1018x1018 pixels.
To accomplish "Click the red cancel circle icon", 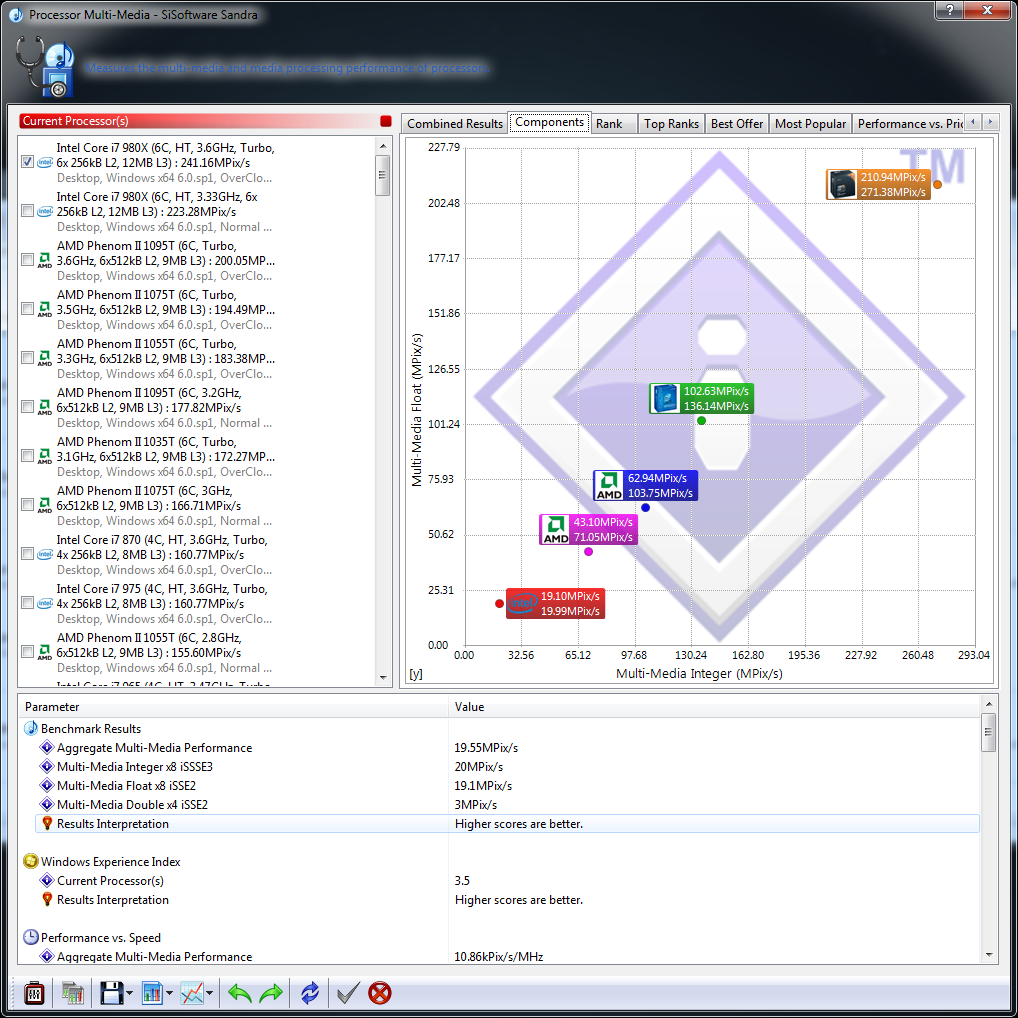I will click(380, 993).
